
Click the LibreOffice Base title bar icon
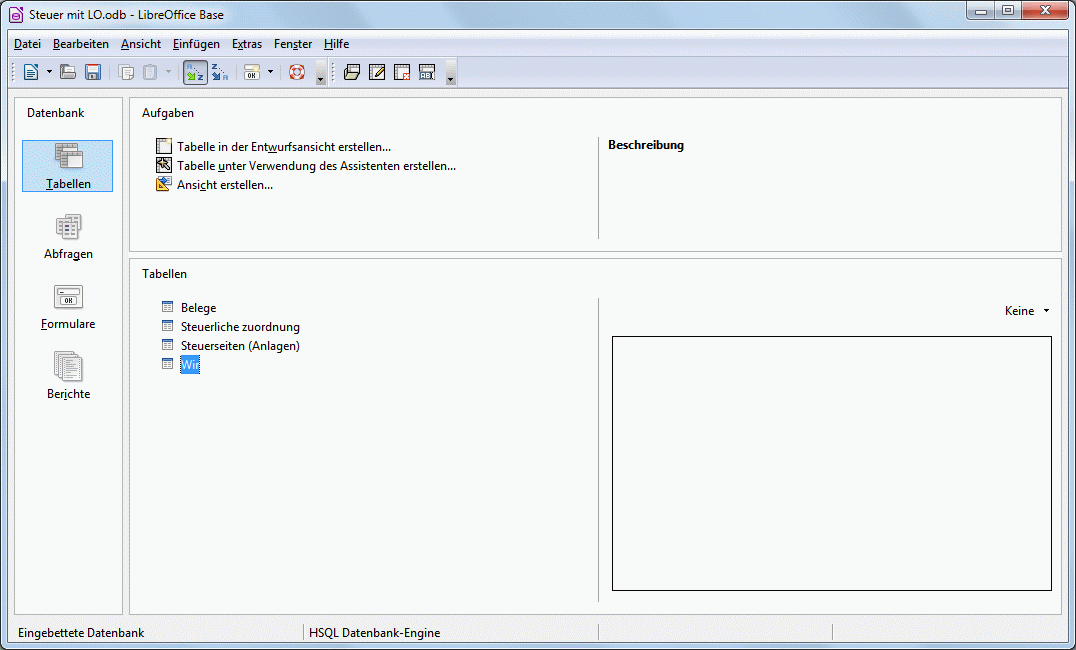pyautogui.click(x=16, y=14)
